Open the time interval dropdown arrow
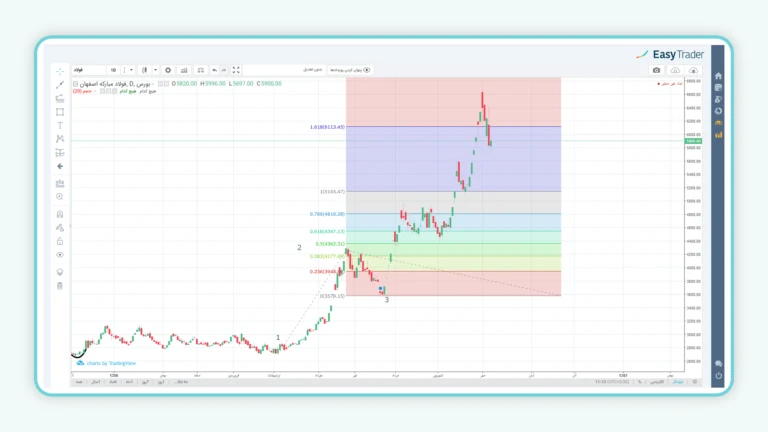 131,70
